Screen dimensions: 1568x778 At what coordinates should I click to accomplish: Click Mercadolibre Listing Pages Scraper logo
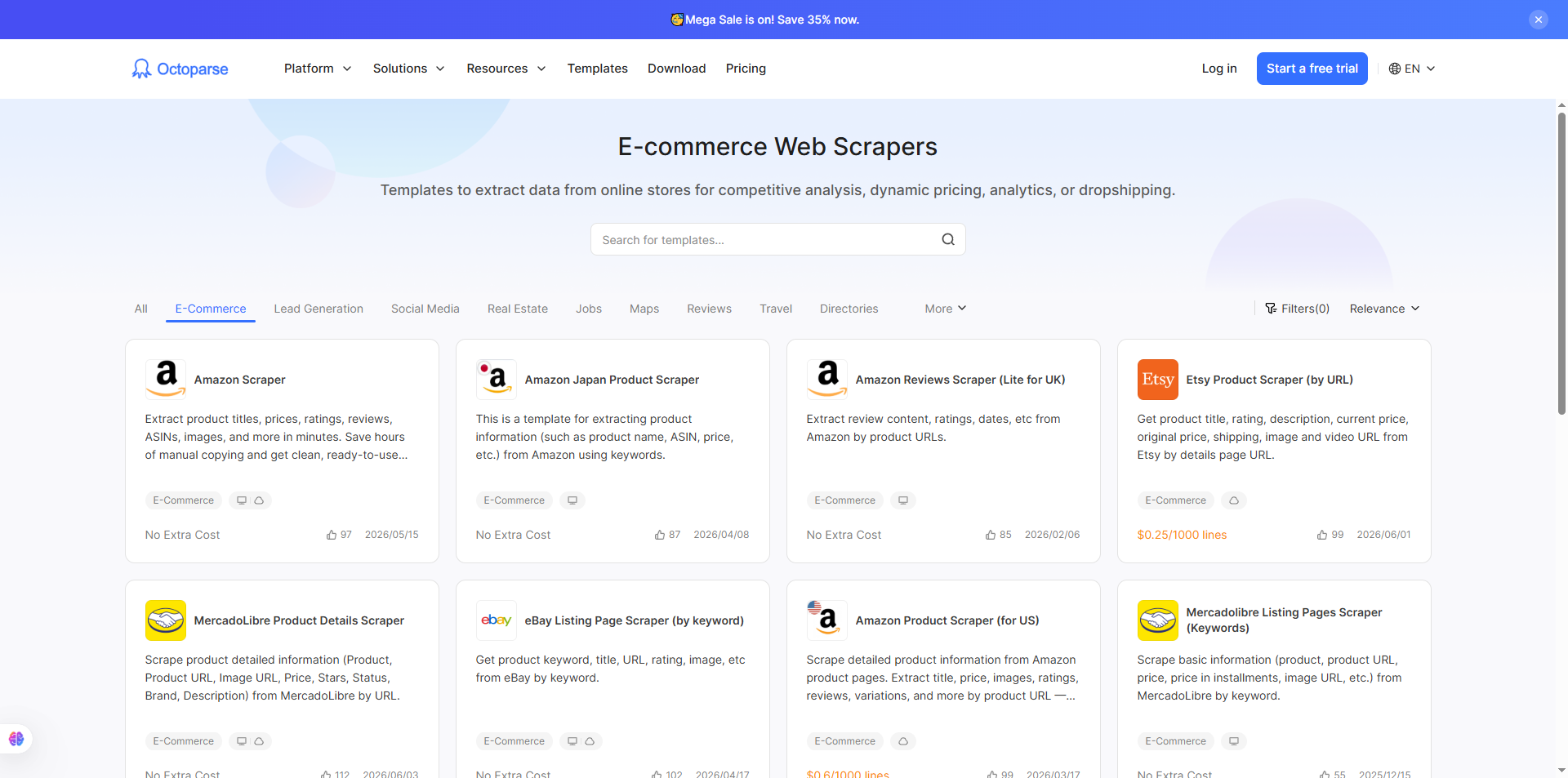click(x=1158, y=620)
